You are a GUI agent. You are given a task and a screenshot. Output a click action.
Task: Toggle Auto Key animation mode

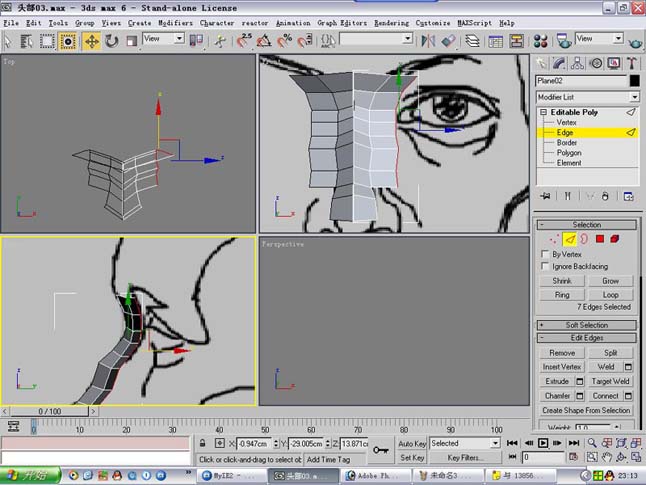(x=412, y=444)
